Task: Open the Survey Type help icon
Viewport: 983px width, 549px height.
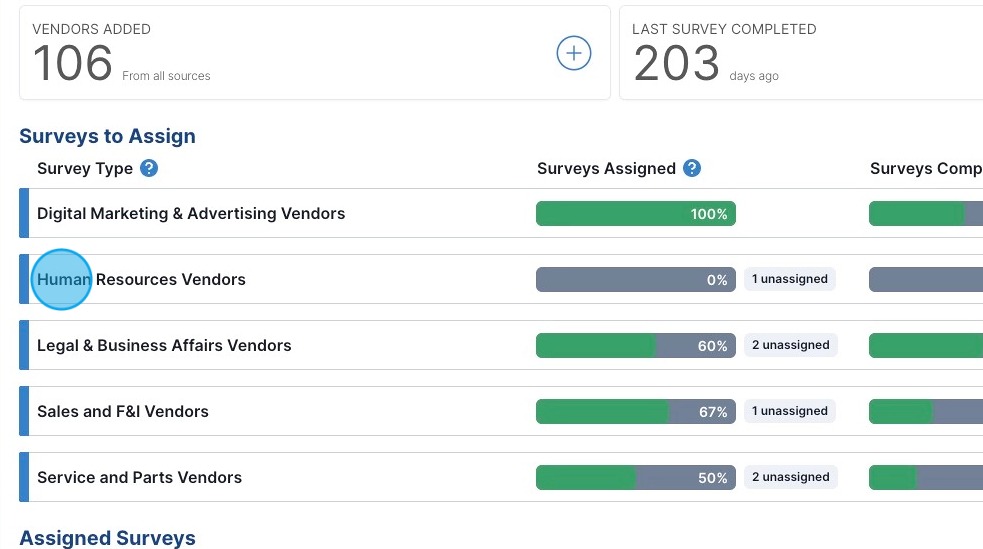Action: [x=149, y=168]
